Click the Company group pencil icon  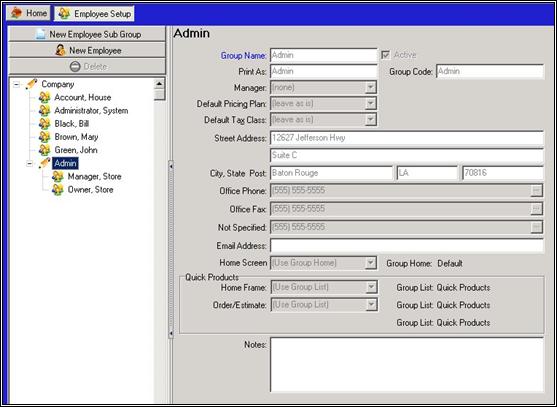[32, 84]
